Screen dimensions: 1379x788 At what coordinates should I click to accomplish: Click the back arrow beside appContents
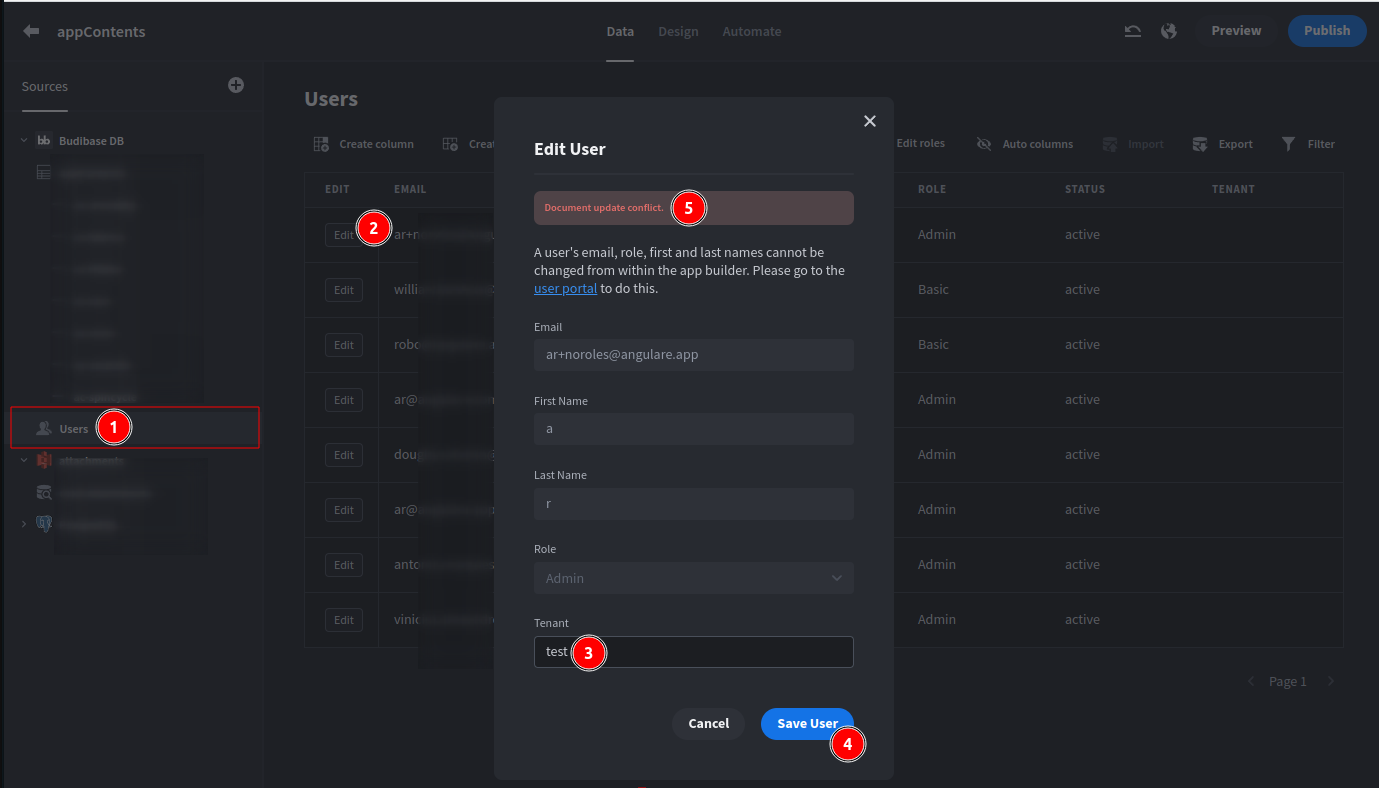click(x=31, y=31)
